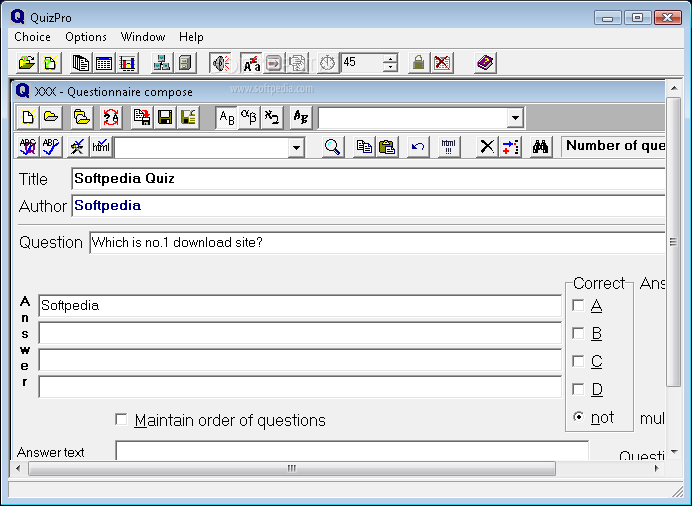Click the table grid icon
This screenshot has height=506, width=692.
pos(104,63)
